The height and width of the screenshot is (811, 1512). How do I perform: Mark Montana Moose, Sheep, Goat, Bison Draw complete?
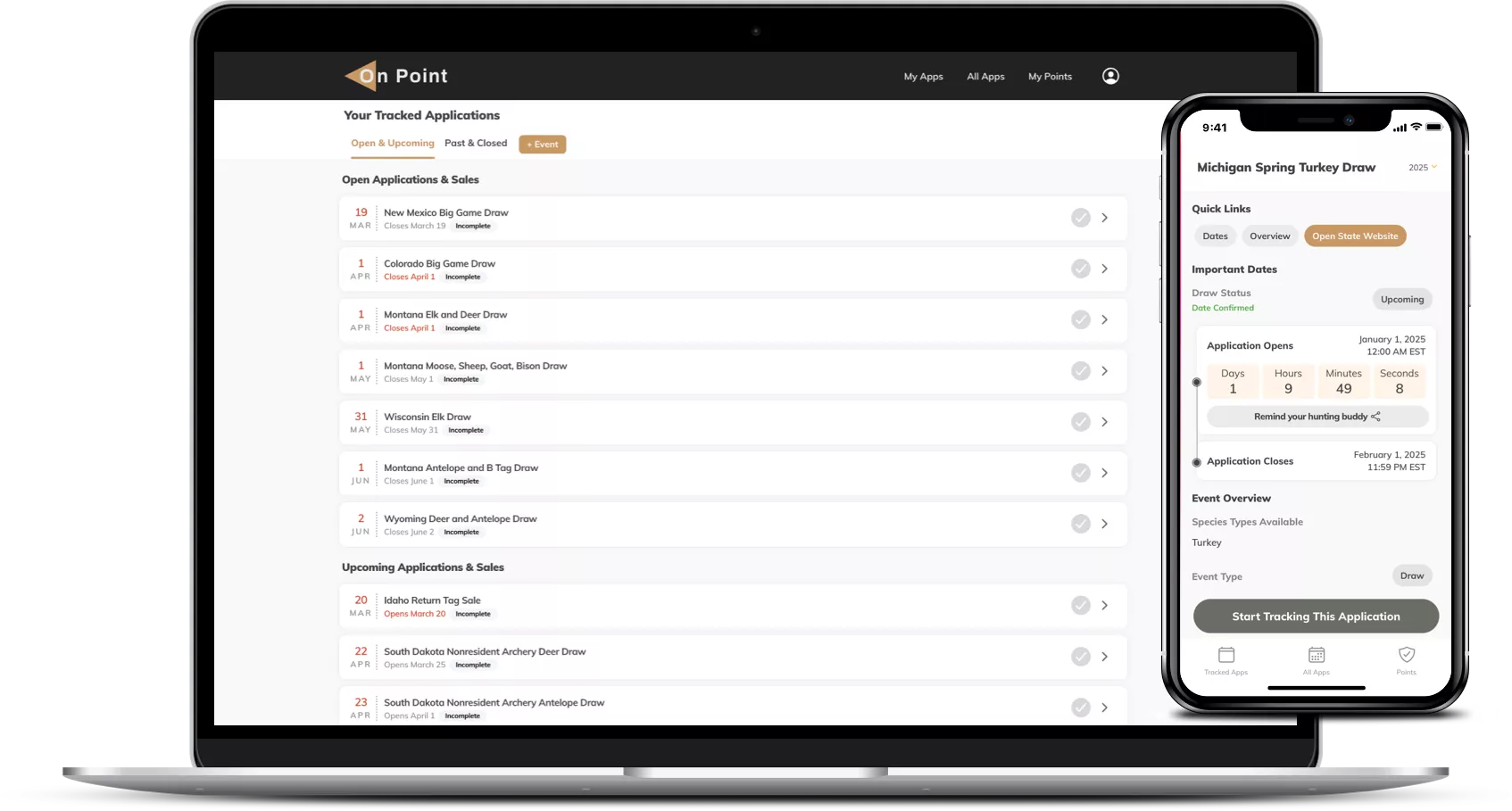point(1081,370)
